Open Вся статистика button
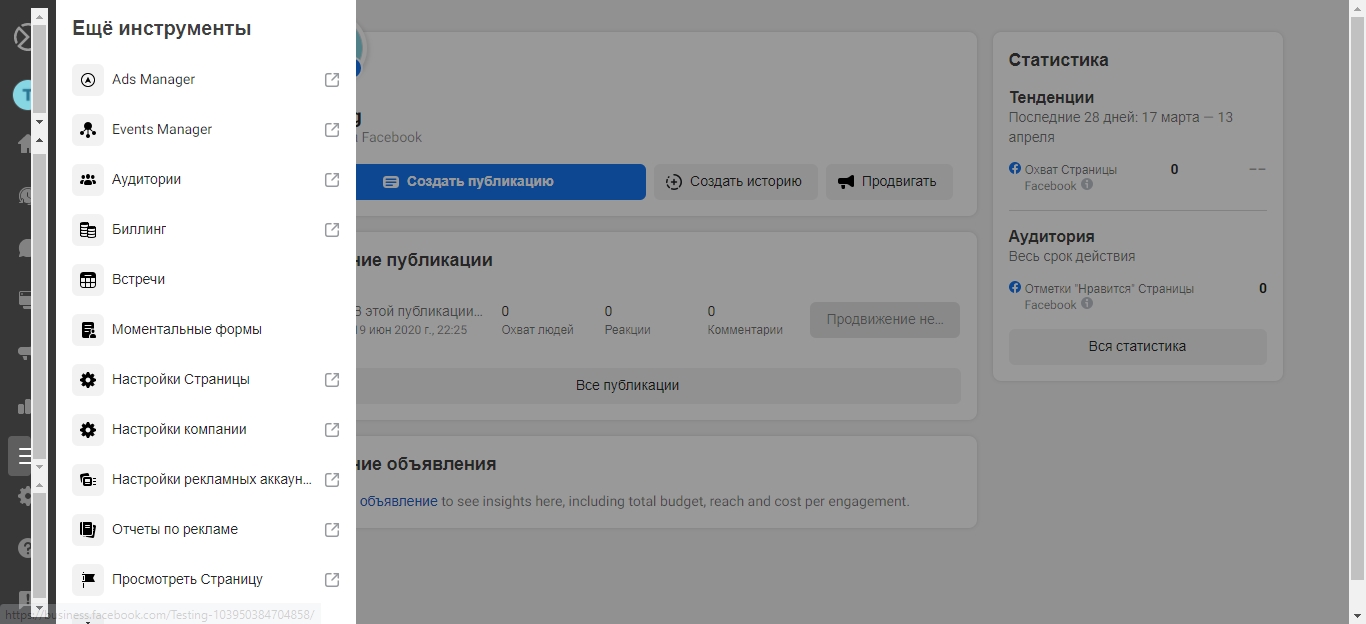The image size is (1366, 624). 1137,347
